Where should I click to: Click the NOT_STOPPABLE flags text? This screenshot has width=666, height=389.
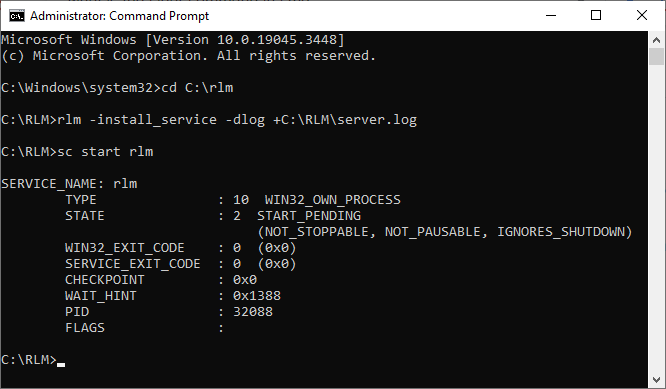[x=317, y=232]
